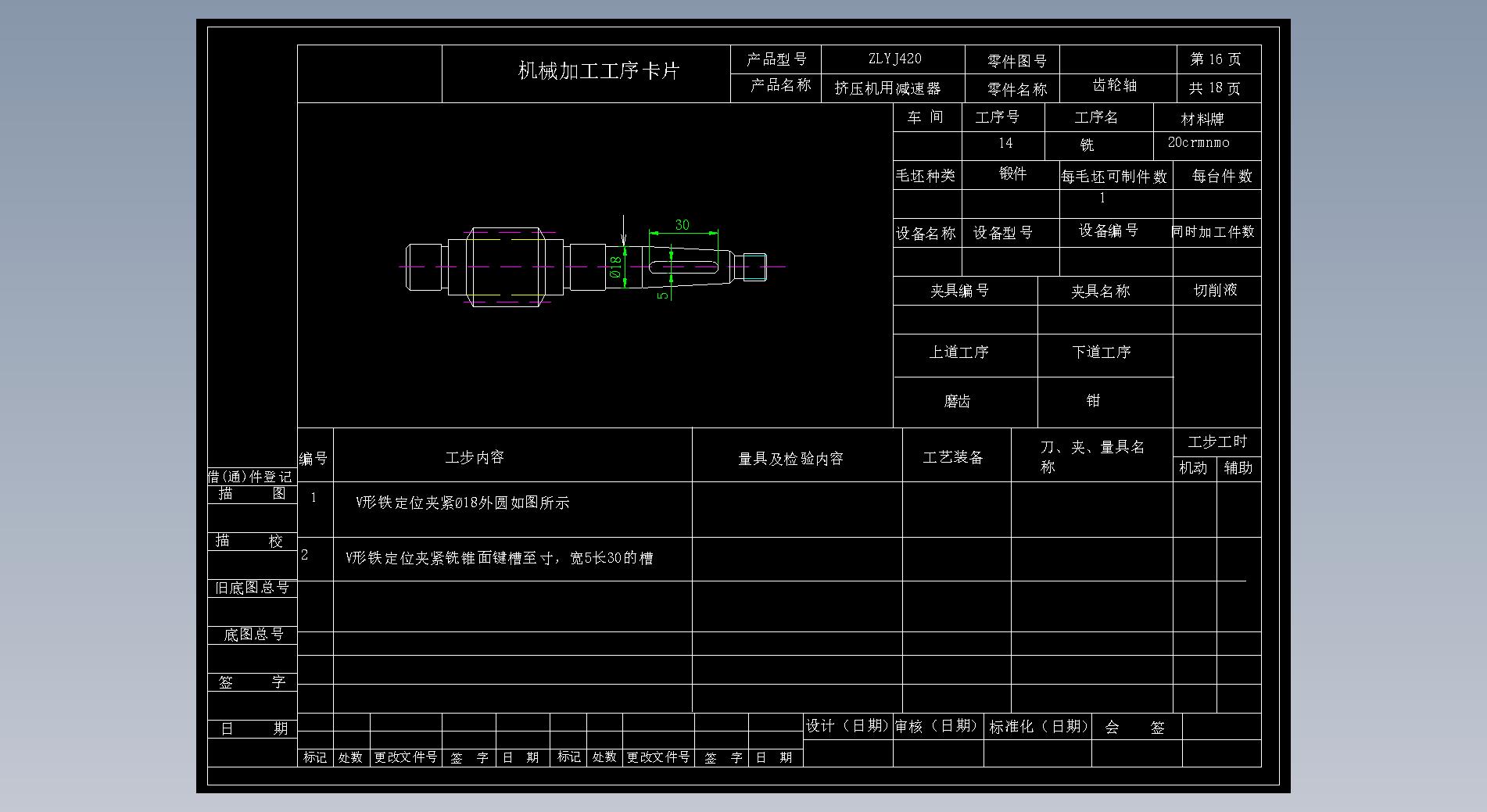Click the cyan threaded end of the shaft

coord(755,267)
